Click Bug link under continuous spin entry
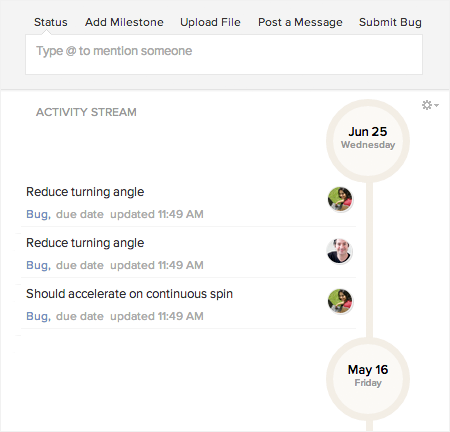Image resolution: width=450 pixels, height=432 pixels. point(38,316)
